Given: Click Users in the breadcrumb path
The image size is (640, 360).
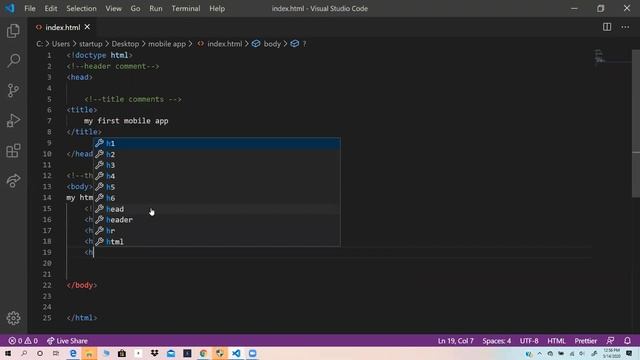Looking at the screenshot, I should pyautogui.click(x=60, y=44).
